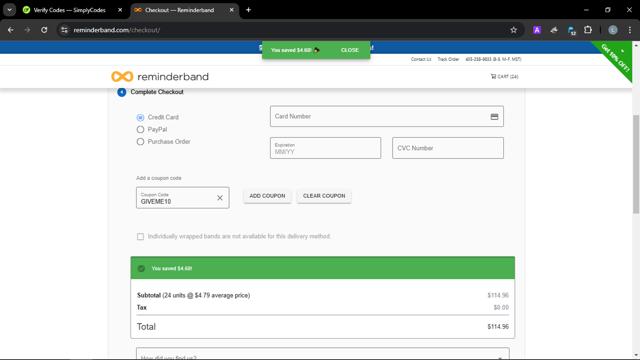The width and height of the screenshot is (640, 360).
Task: Open the How did you find us dropdown
Action: click(x=322, y=354)
